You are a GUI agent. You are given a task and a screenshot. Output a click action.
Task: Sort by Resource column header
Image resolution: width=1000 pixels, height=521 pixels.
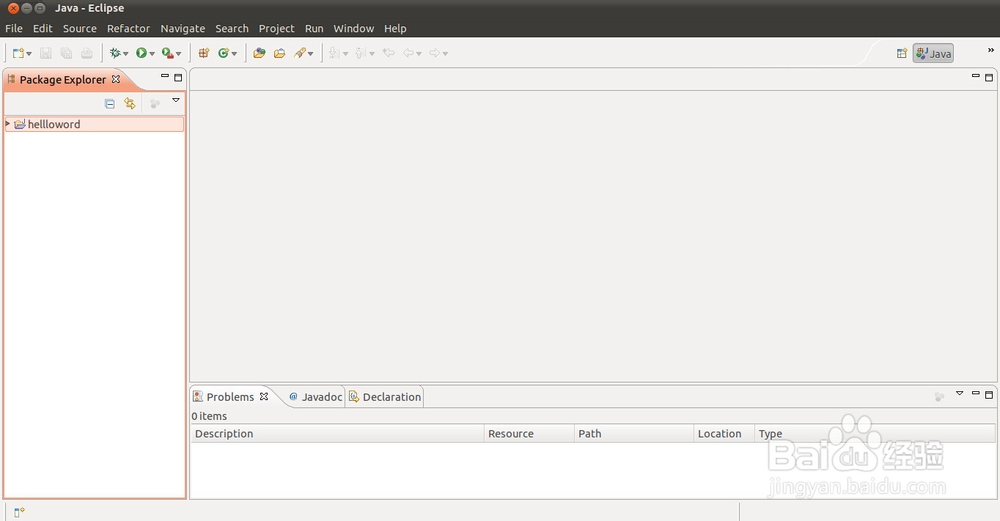(x=529, y=434)
